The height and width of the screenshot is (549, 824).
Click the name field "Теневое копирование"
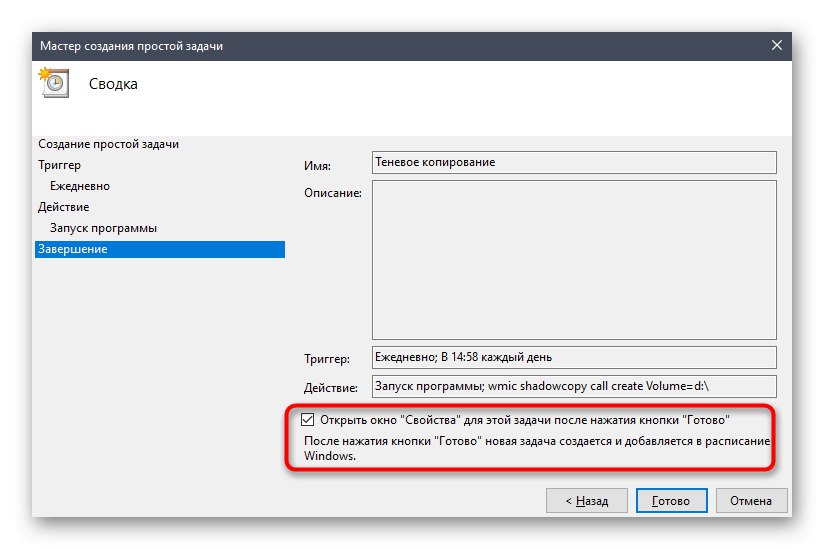point(574,162)
